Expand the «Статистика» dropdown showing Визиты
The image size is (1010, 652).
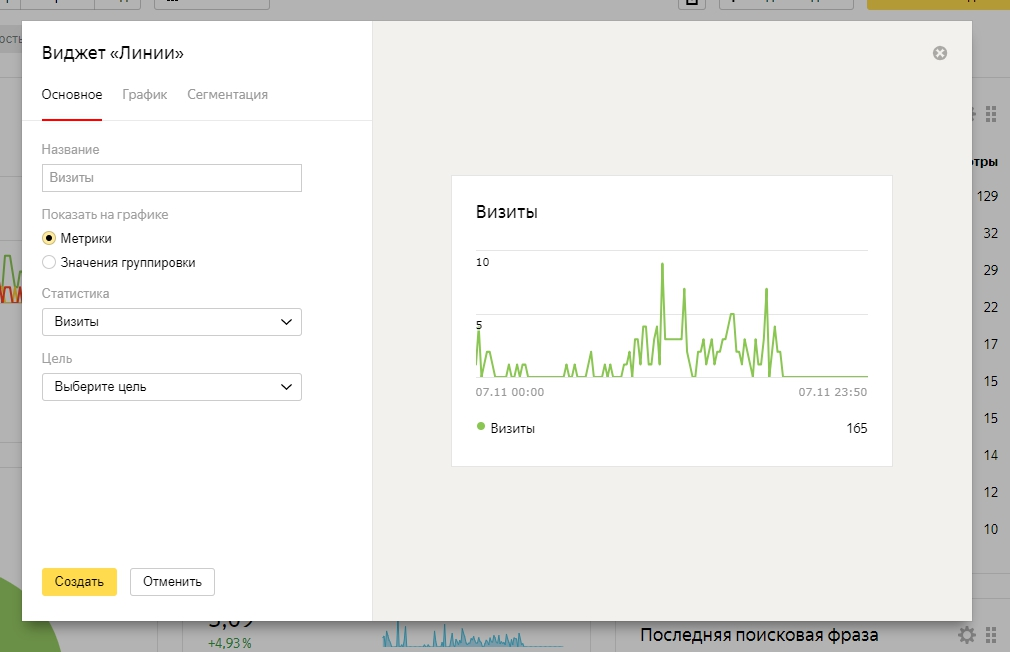[172, 322]
